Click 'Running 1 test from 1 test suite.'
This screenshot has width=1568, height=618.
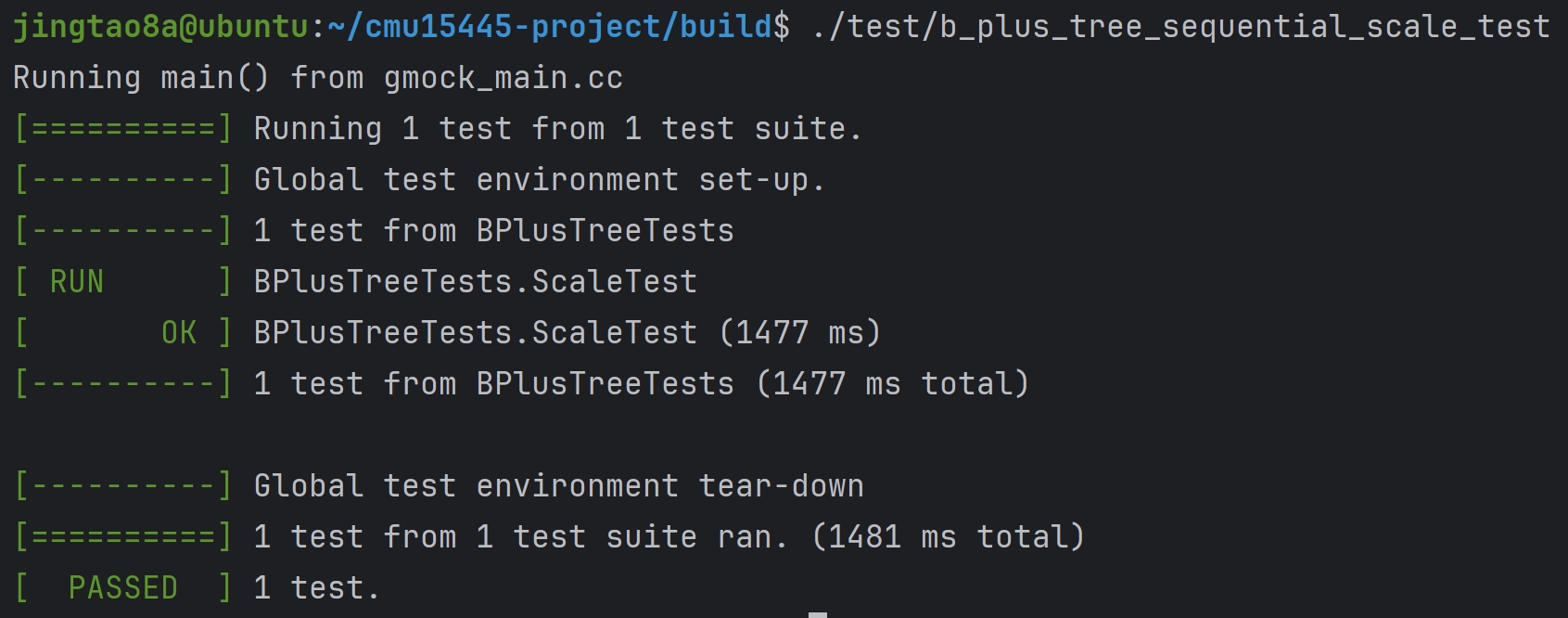pos(558,129)
